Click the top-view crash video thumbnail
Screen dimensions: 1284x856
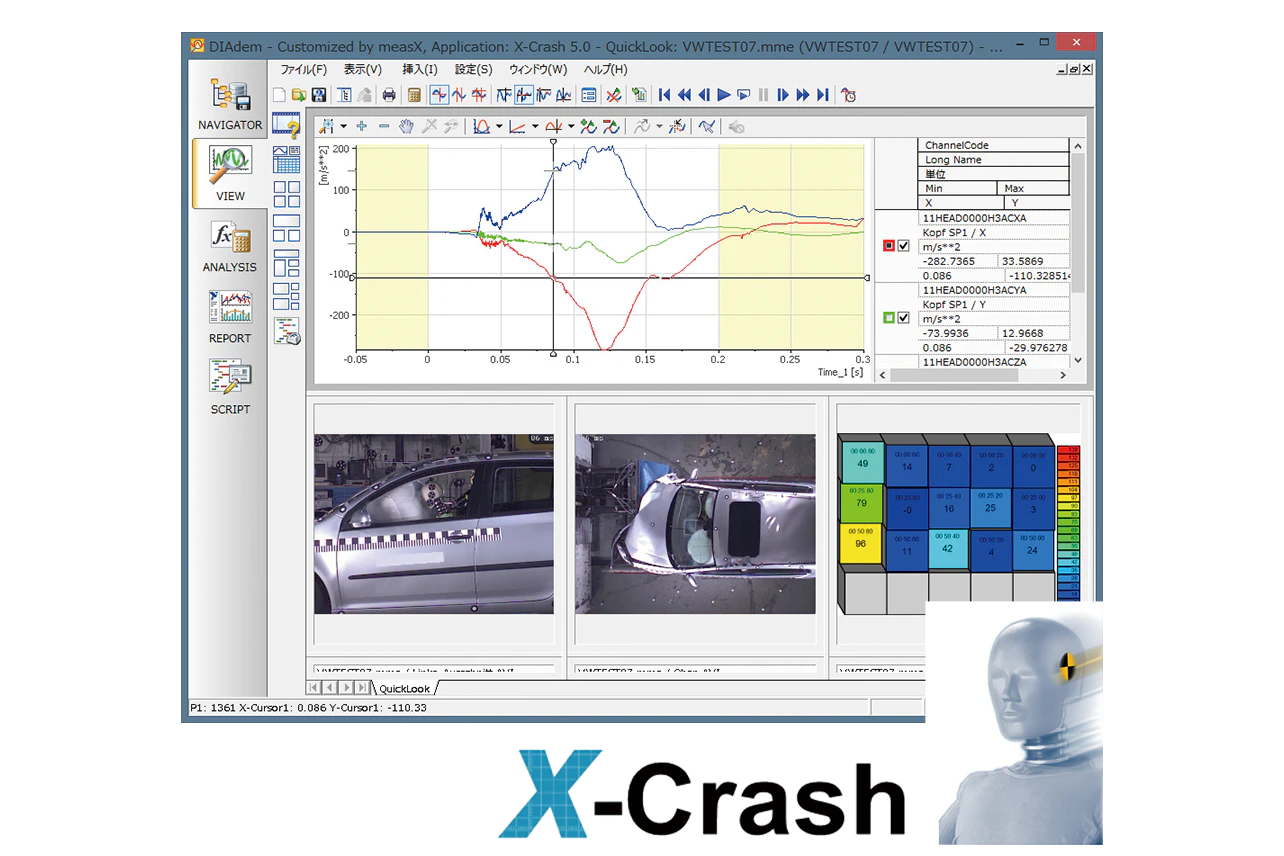(695, 523)
